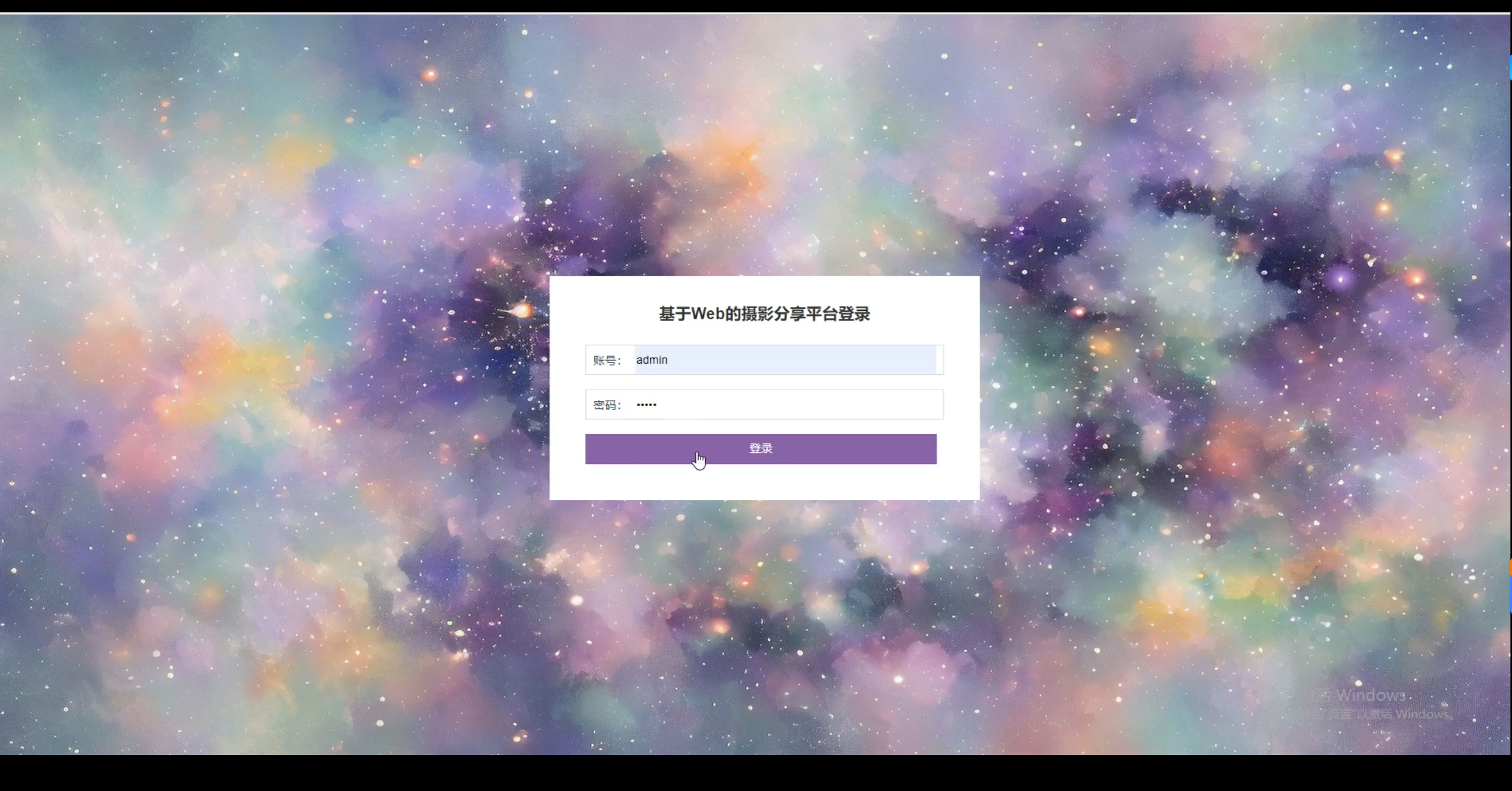Click the space between the two input fields
Viewport: 1512px width, 791px height.
pos(764,382)
